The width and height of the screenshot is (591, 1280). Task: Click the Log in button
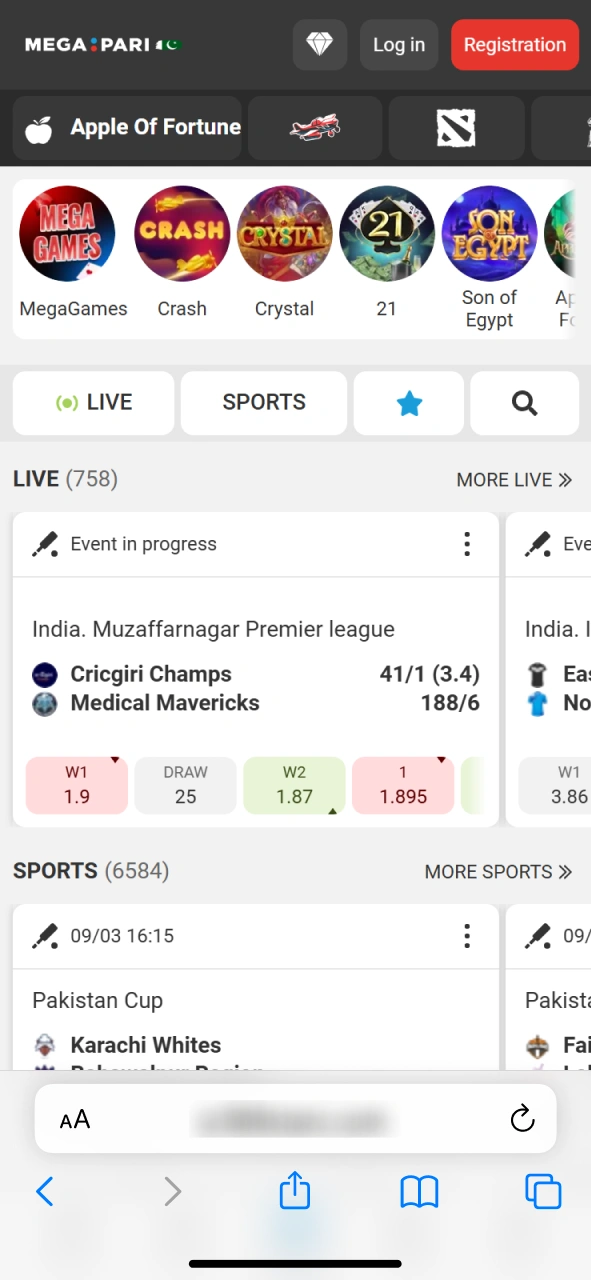[x=399, y=45]
